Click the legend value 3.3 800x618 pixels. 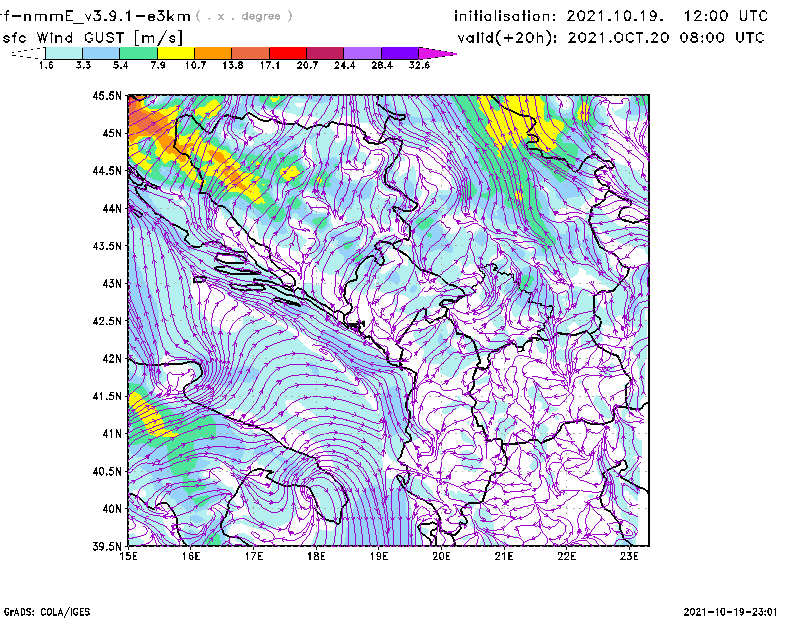point(83,65)
